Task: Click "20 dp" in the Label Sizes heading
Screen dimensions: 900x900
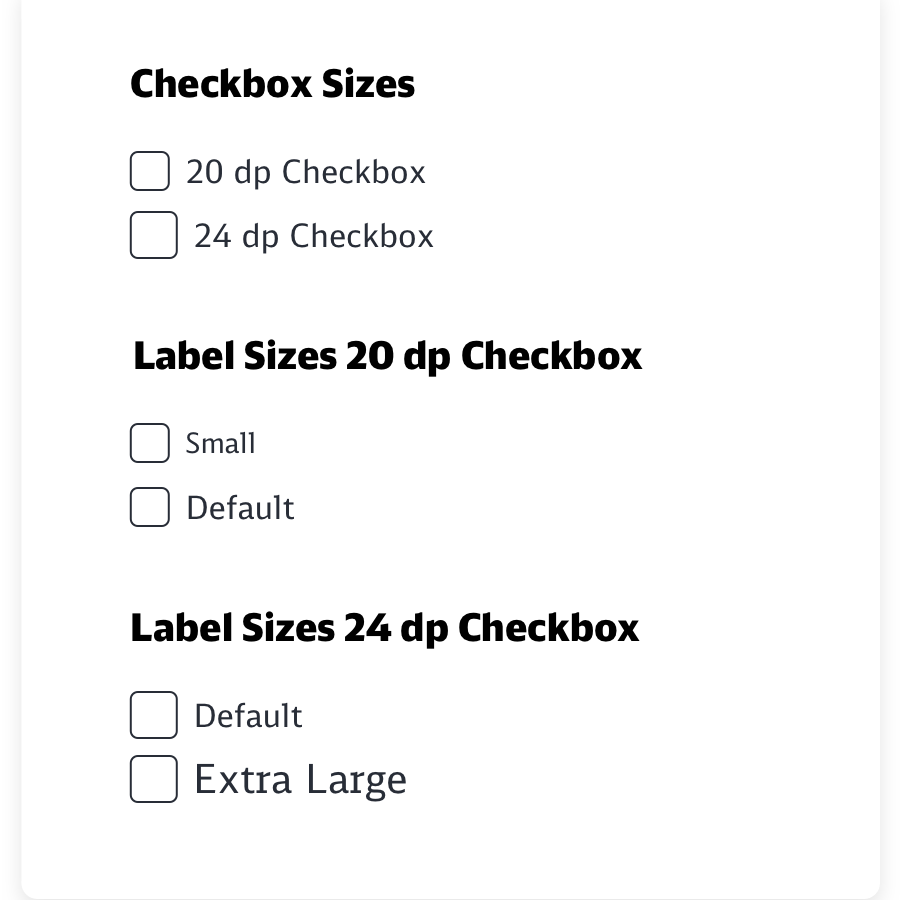Action: coord(398,357)
